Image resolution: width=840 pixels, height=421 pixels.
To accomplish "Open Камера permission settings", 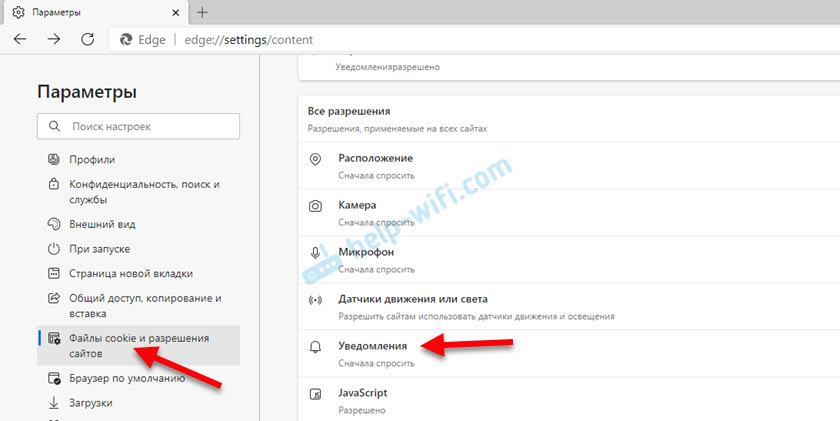I will click(x=357, y=205).
